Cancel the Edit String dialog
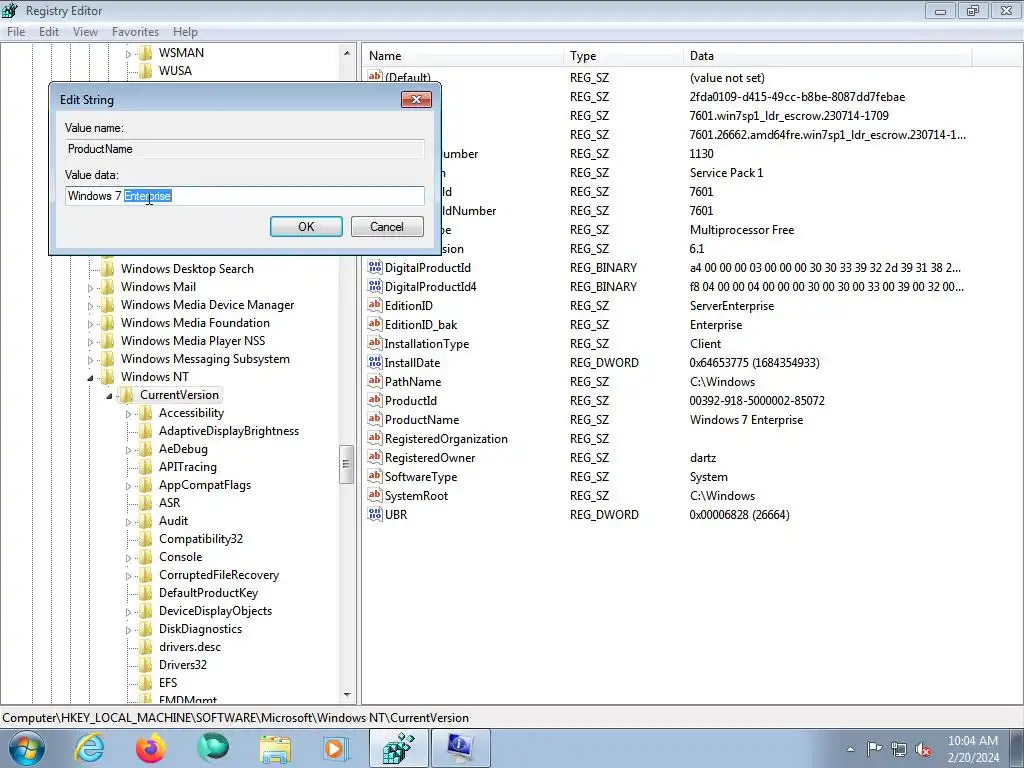 point(387,227)
